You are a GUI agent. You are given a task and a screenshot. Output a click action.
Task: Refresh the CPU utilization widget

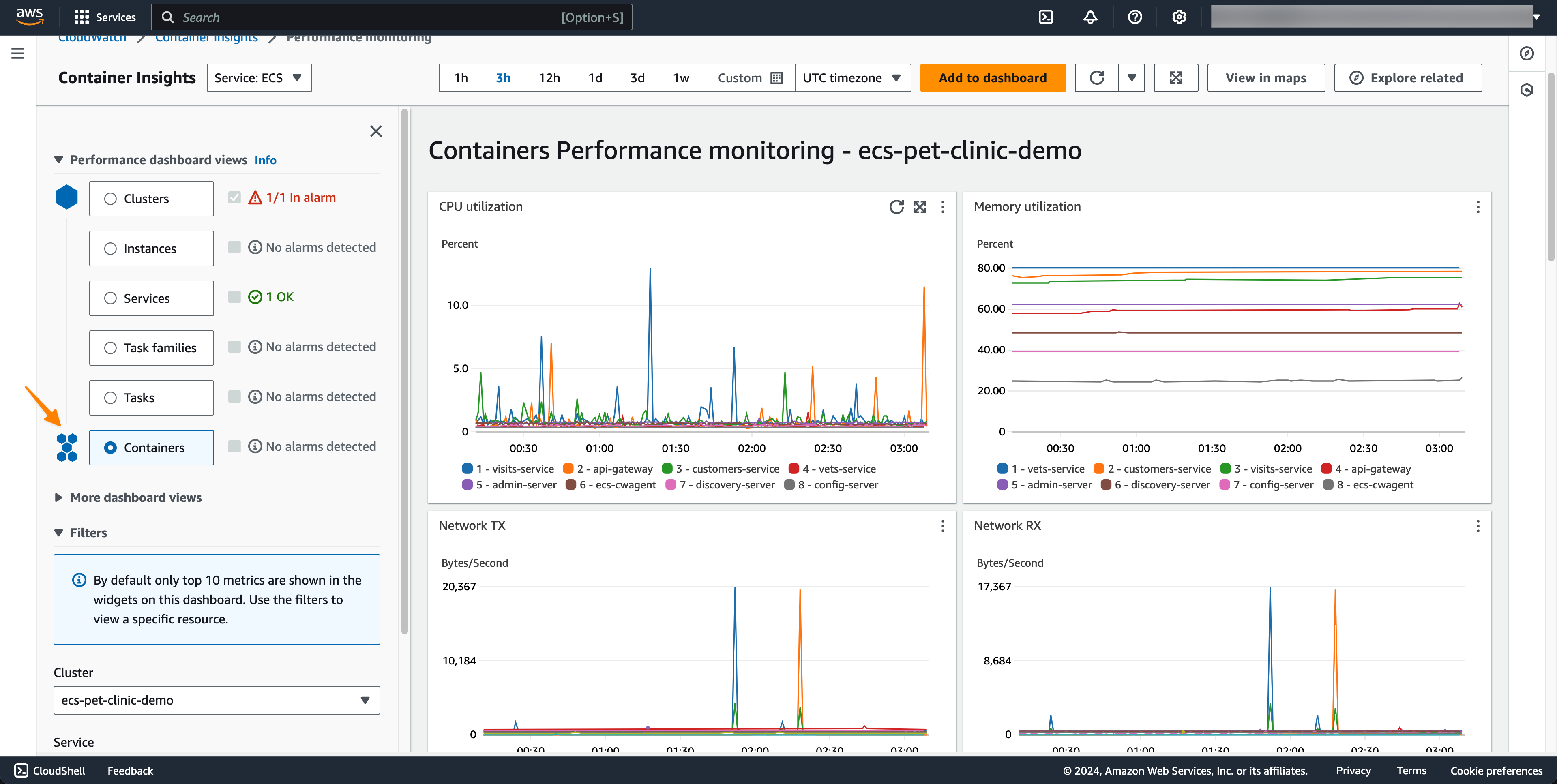coord(896,207)
